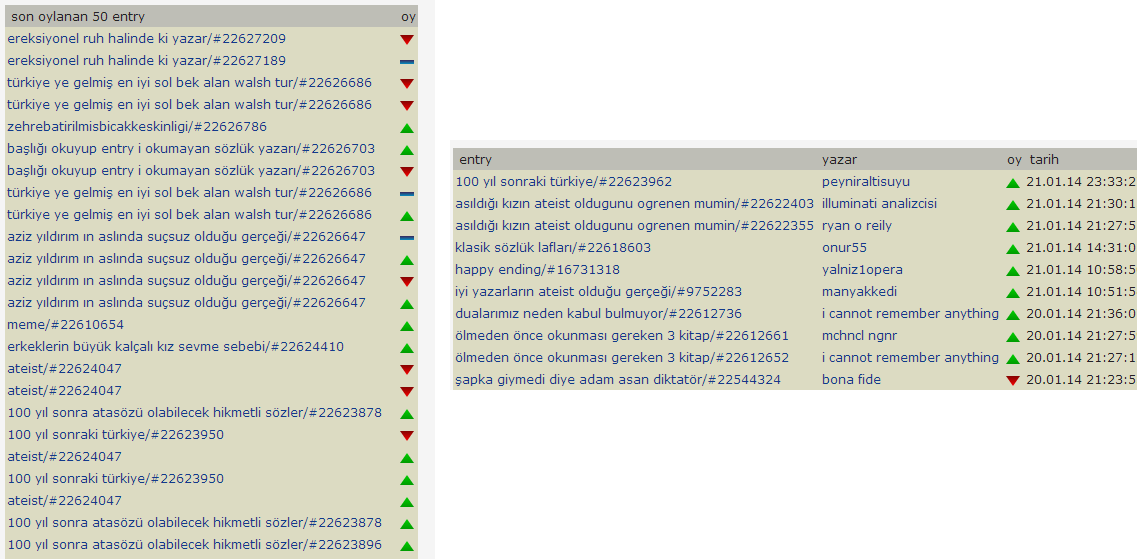Click the yazar column header
Image resolution: width=1137 pixels, height=560 pixels.
839,160
